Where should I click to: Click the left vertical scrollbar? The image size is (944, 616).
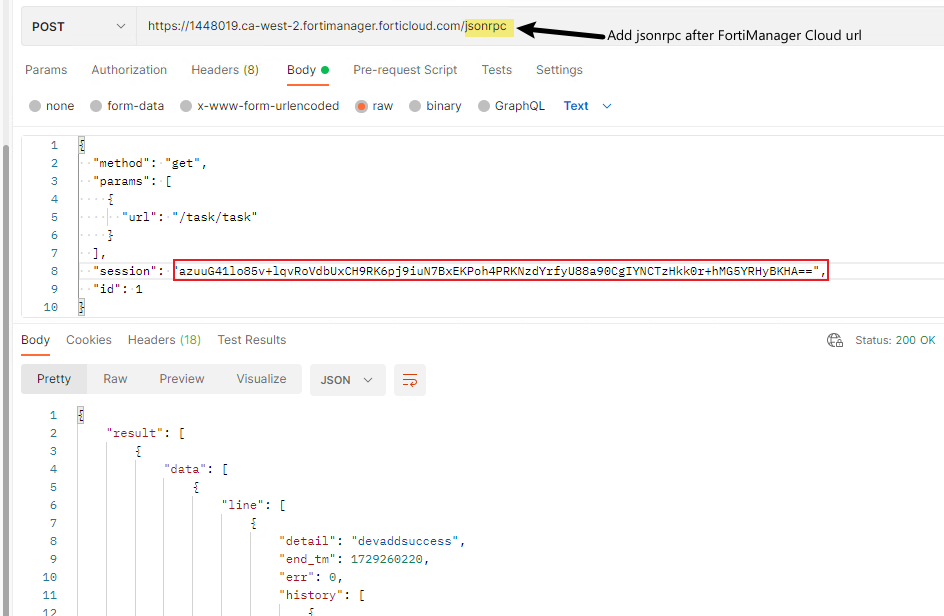click(x=6, y=379)
